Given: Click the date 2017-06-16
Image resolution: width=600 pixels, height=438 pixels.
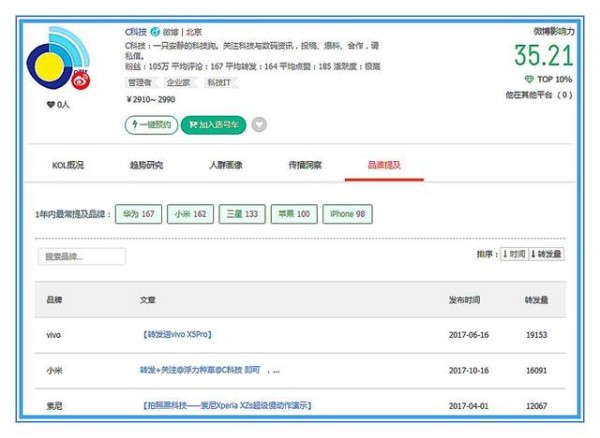Looking at the screenshot, I should pyautogui.click(x=469, y=335).
